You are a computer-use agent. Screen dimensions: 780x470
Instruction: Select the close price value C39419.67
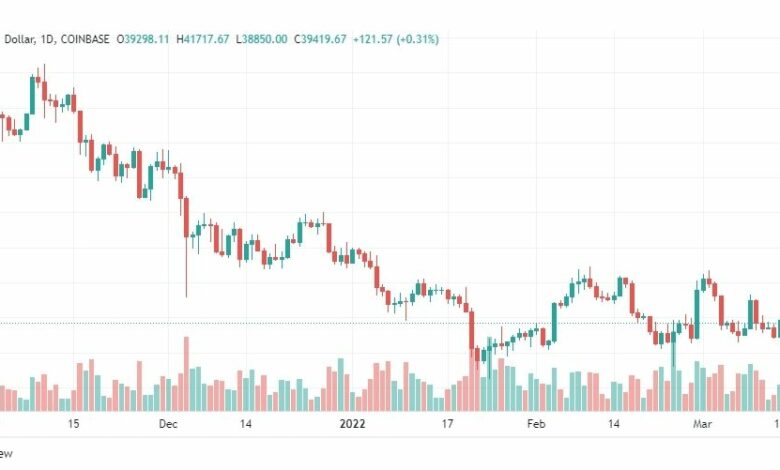(x=320, y=39)
